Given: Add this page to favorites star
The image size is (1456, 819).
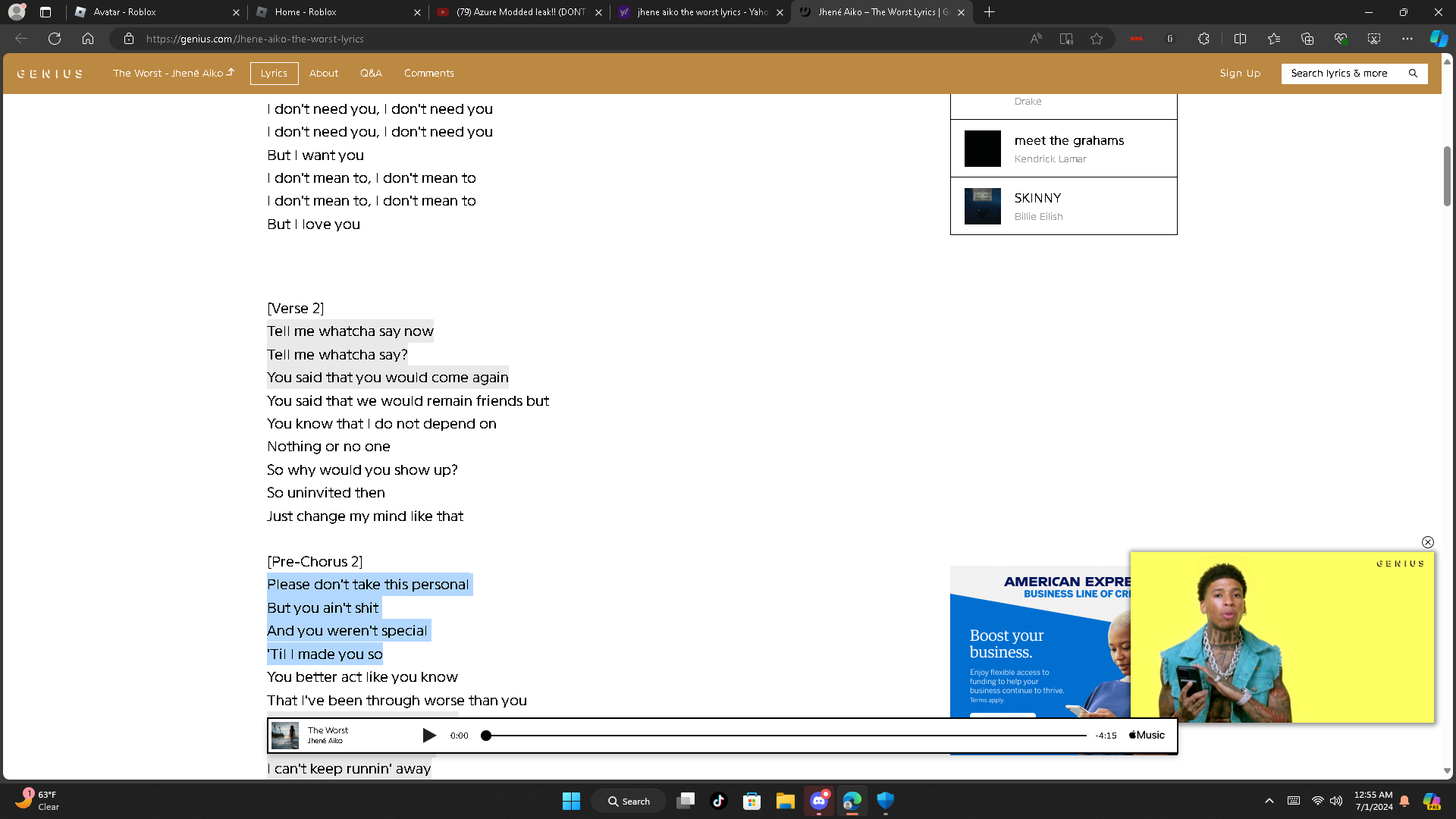Looking at the screenshot, I should pos(1097,39).
